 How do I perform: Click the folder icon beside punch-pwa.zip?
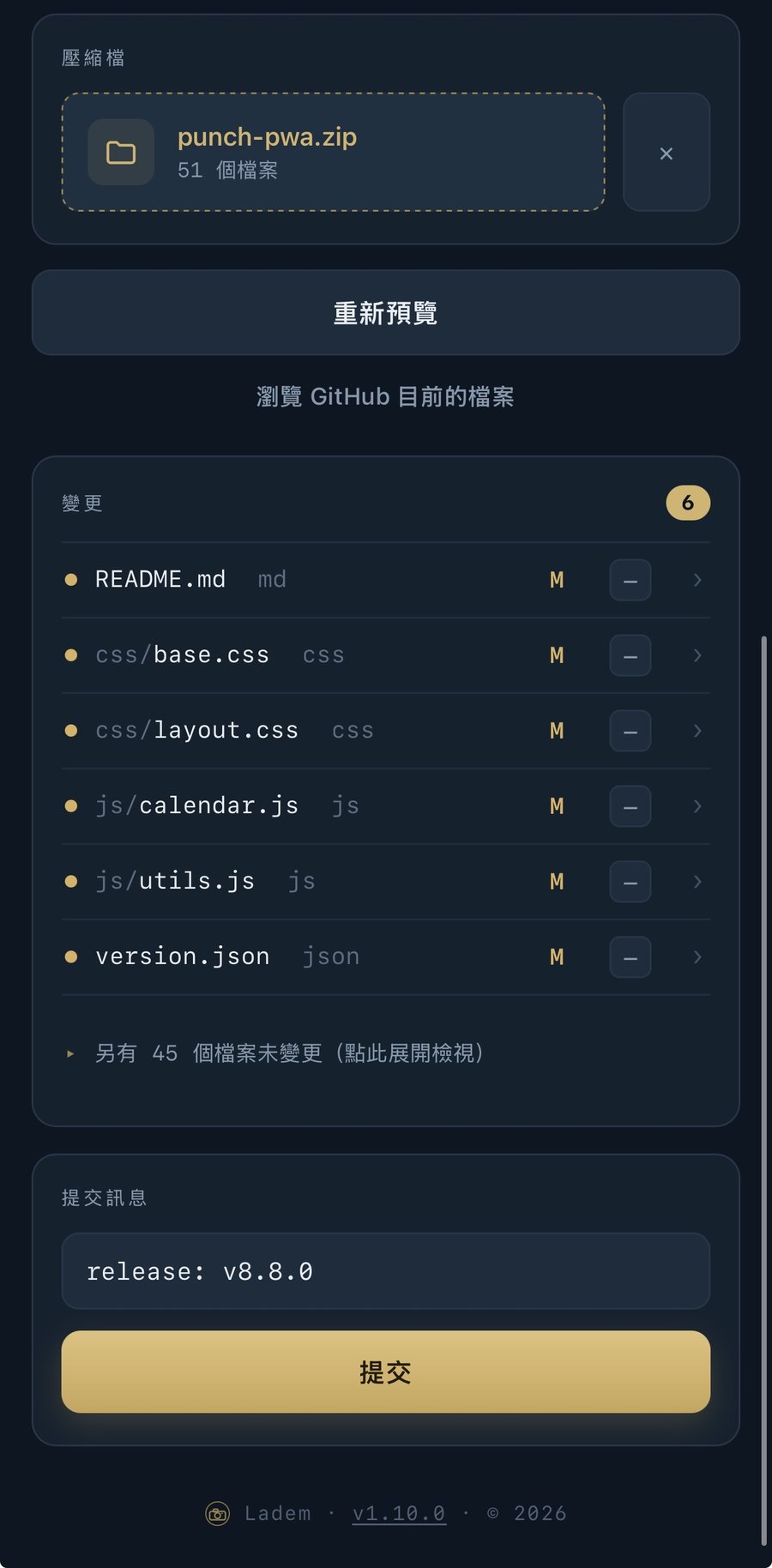tap(121, 153)
